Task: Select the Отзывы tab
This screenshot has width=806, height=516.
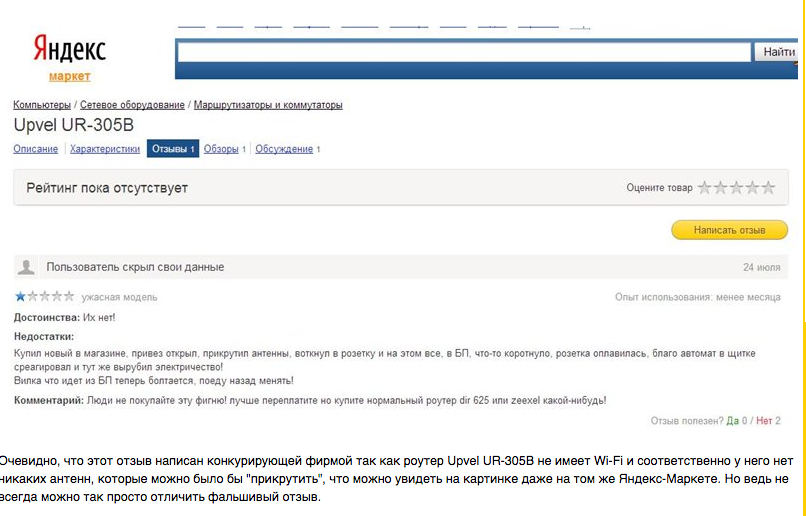Action: pyautogui.click(x=173, y=149)
